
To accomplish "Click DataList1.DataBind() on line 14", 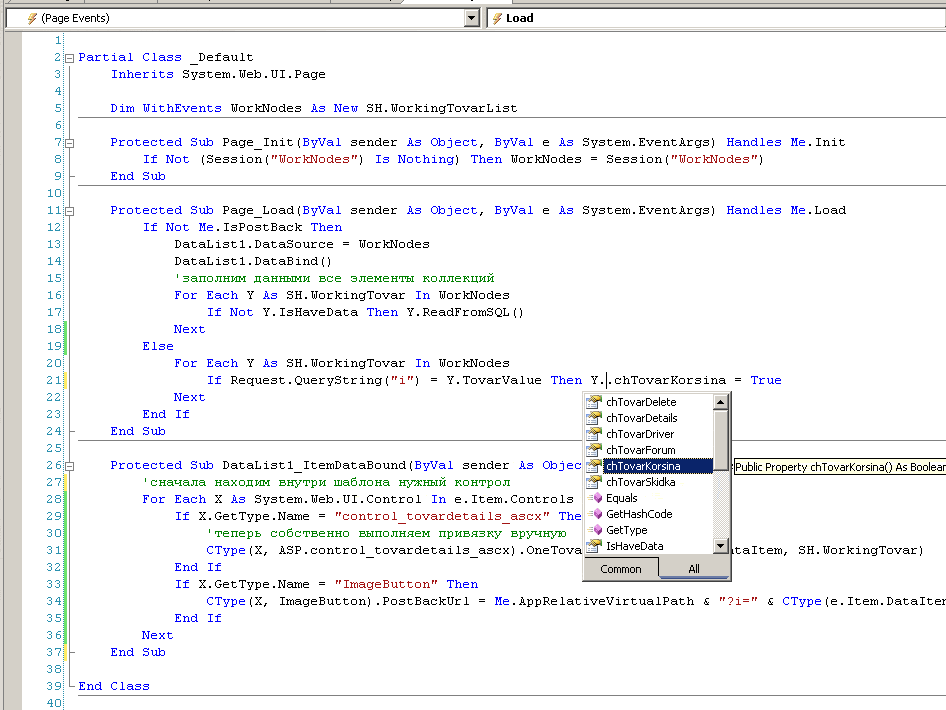I will click(x=253, y=261).
